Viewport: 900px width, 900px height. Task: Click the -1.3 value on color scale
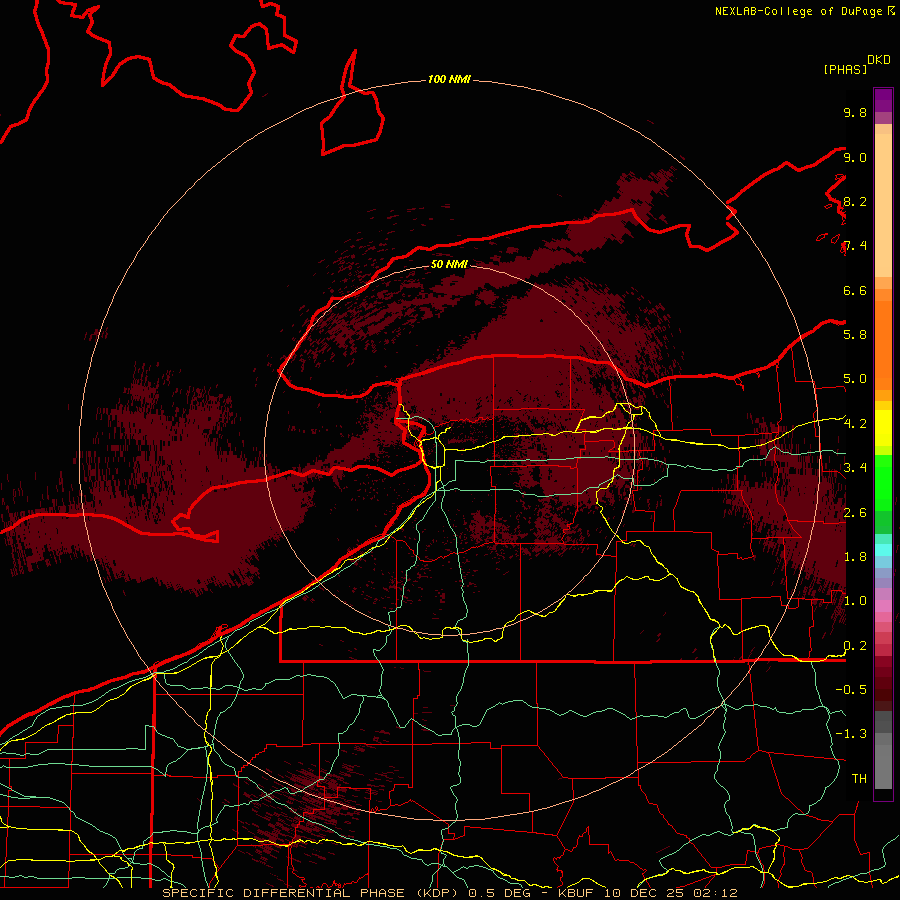pyautogui.click(x=851, y=734)
